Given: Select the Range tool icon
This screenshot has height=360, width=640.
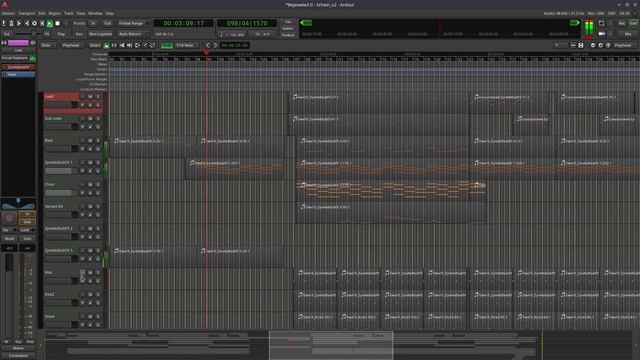Looking at the screenshot, I should click(114, 45).
